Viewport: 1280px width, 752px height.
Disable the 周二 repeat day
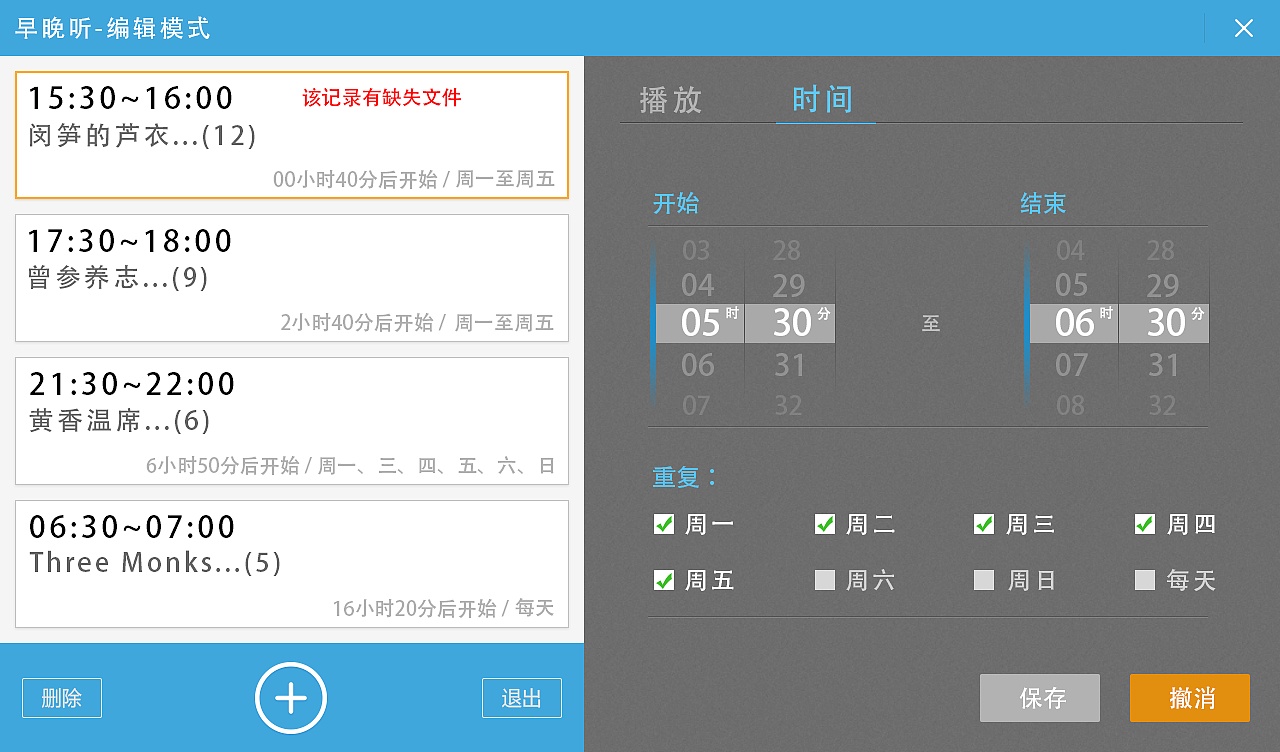point(824,524)
